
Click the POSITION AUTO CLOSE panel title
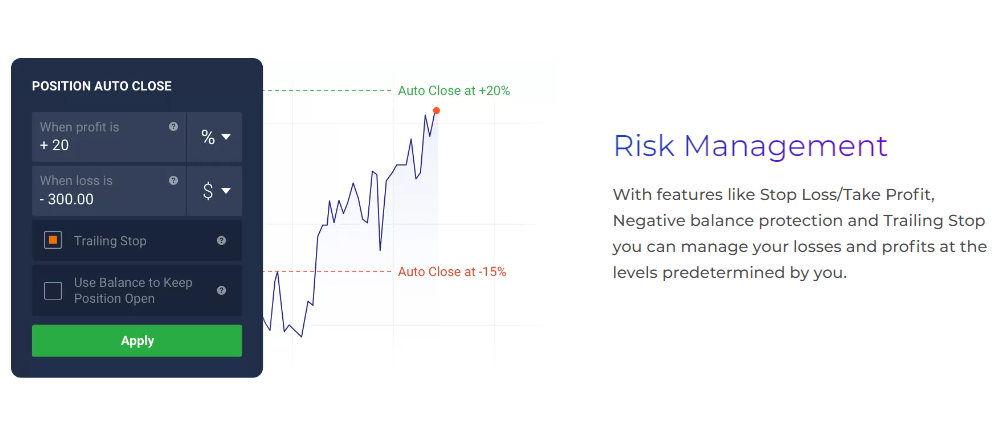coord(102,86)
